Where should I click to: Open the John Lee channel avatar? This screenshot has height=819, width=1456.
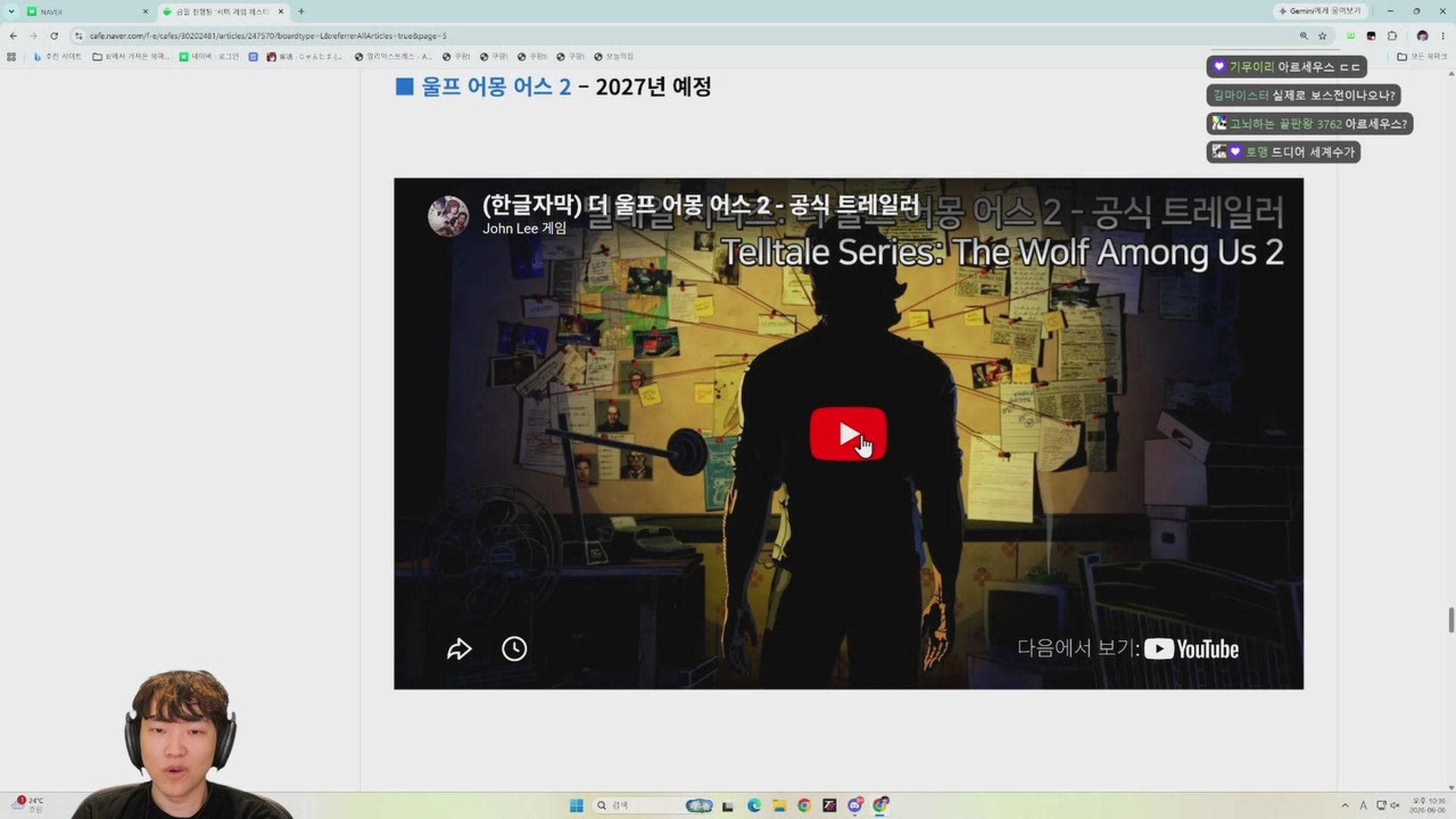coord(448,216)
